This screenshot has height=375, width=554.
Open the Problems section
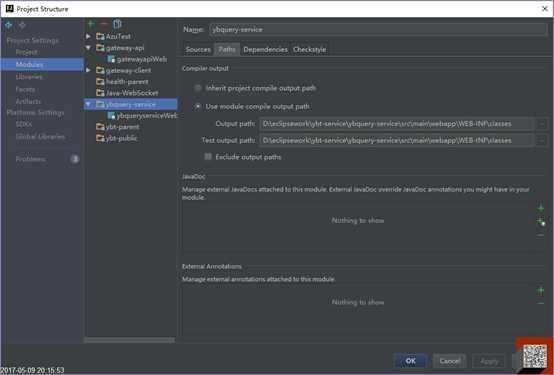(x=31, y=159)
